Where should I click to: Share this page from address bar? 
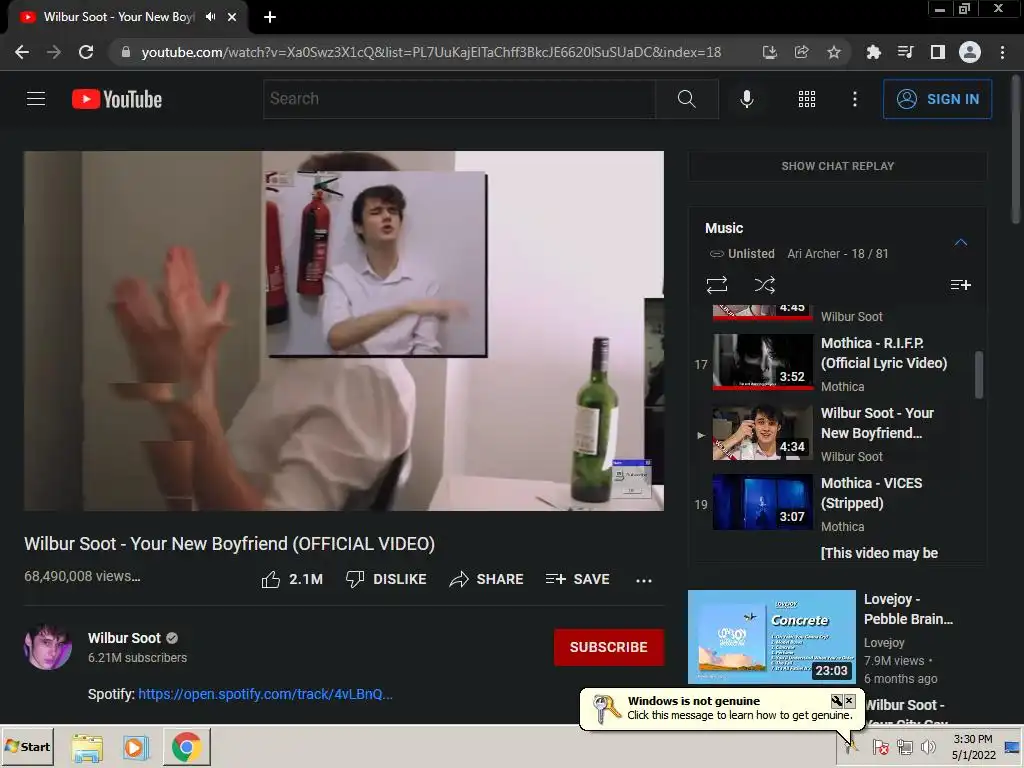[801, 52]
